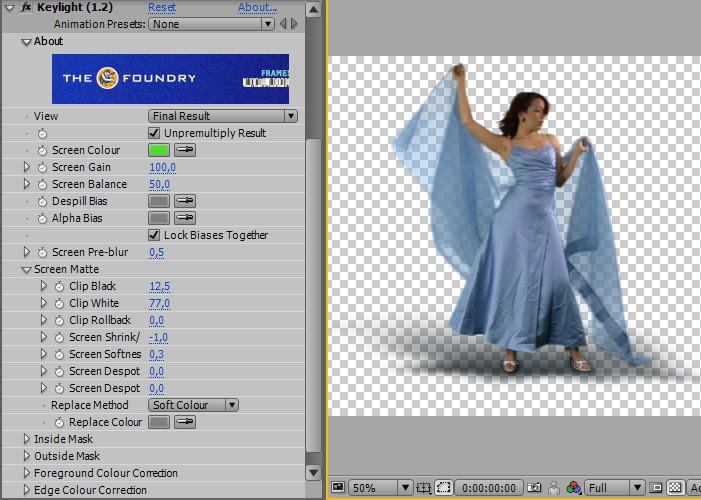Expand the Clip Black property
The width and height of the screenshot is (701, 500).
pyautogui.click(x=43, y=286)
